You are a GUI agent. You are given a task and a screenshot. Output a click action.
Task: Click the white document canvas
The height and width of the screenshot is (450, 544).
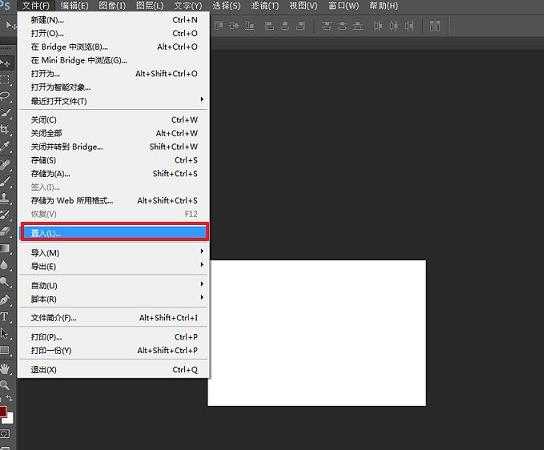click(317, 332)
